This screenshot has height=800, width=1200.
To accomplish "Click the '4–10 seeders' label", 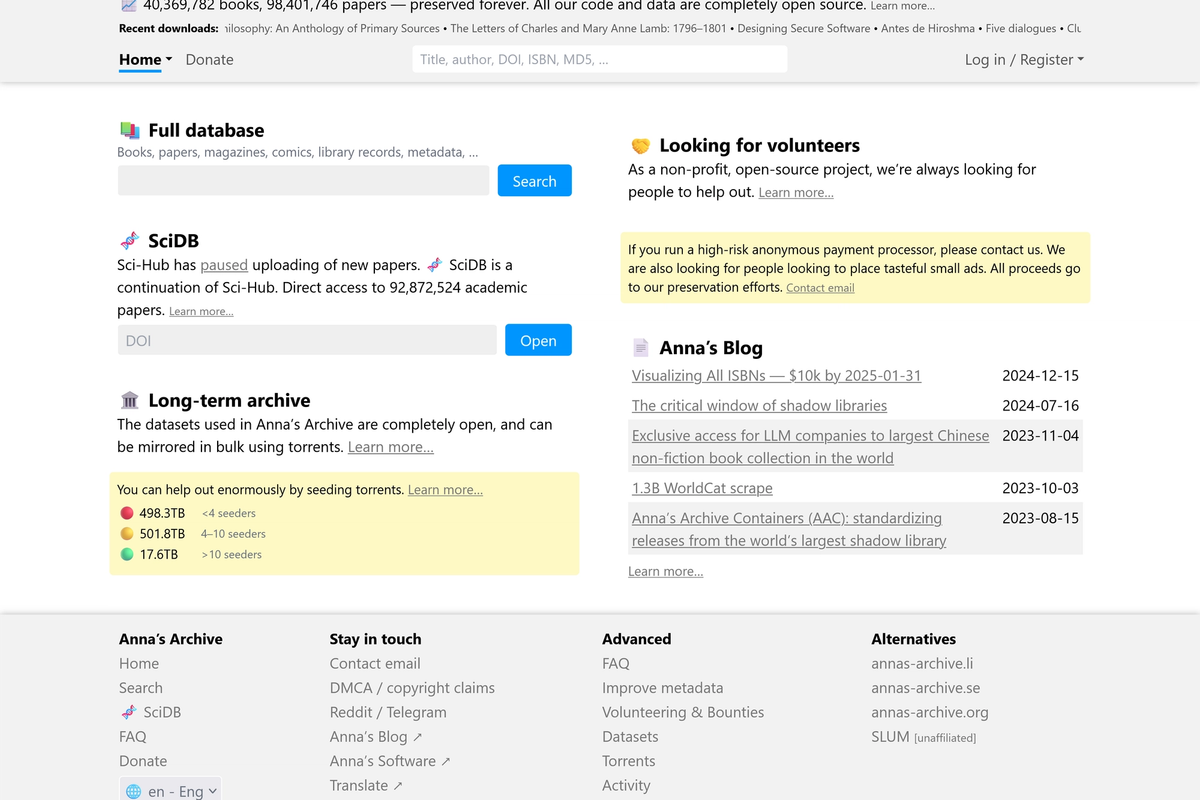I will point(233,534).
